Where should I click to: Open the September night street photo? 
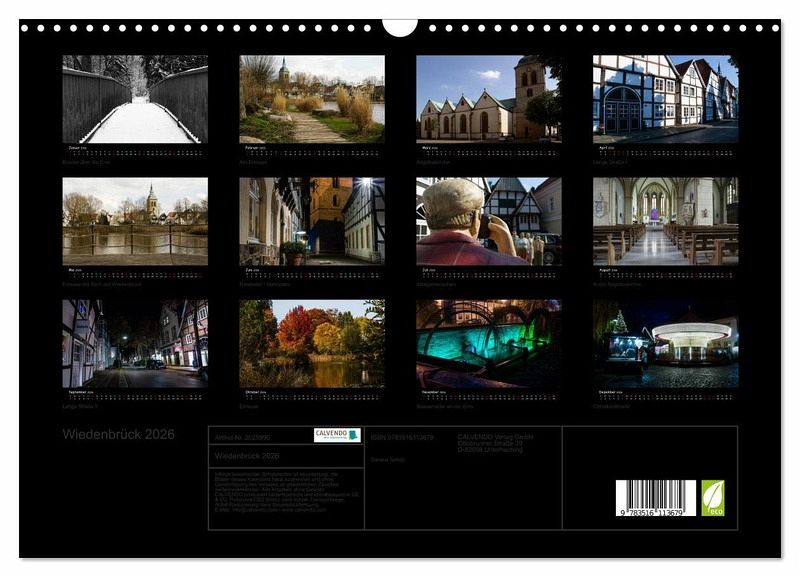tap(135, 343)
